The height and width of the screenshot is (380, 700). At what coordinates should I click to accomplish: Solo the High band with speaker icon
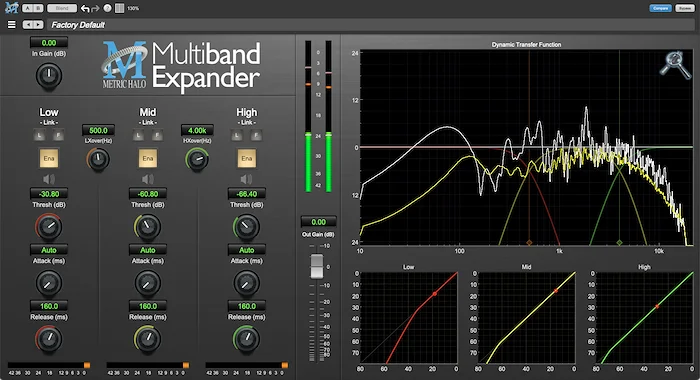click(246, 179)
